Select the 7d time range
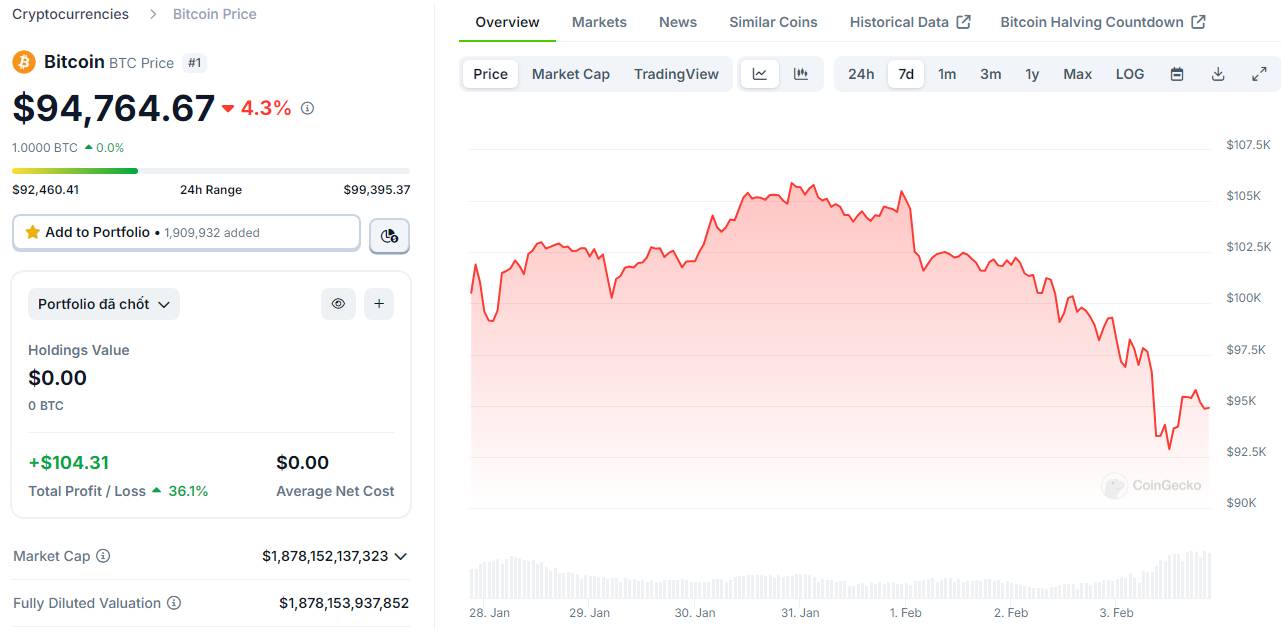The width and height of the screenshot is (1281, 629). 906,74
